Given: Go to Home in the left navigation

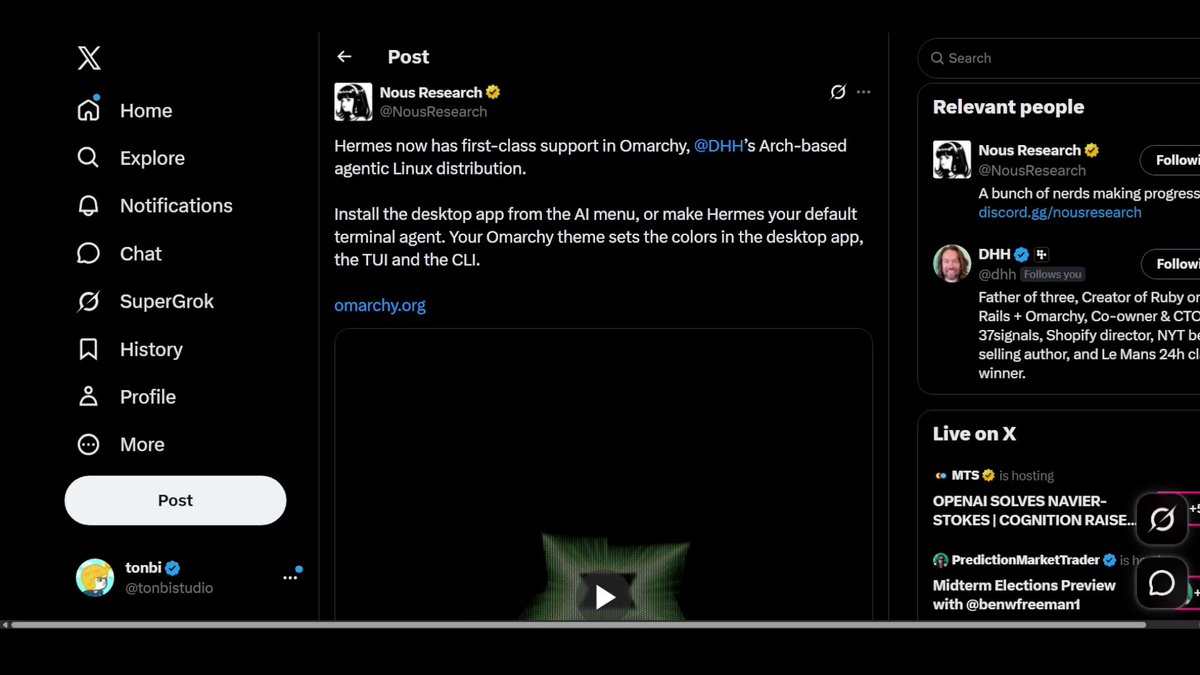Looking at the screenshot, I should coord(125,111).
